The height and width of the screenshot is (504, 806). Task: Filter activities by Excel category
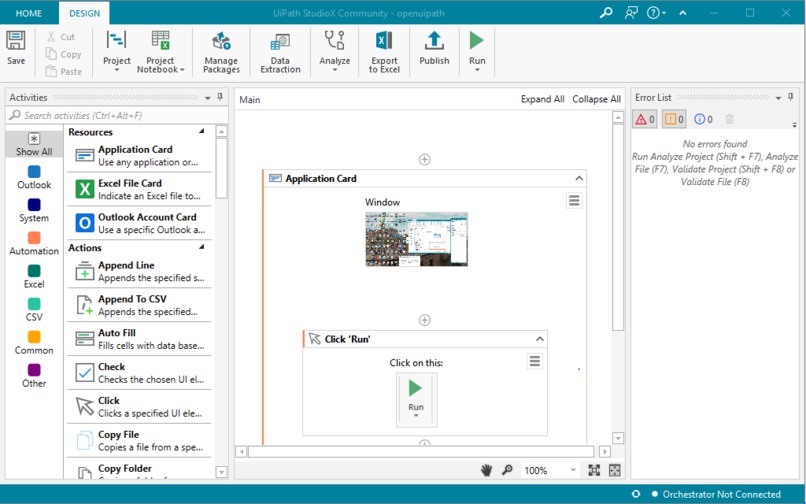click(x=34, y=277)
